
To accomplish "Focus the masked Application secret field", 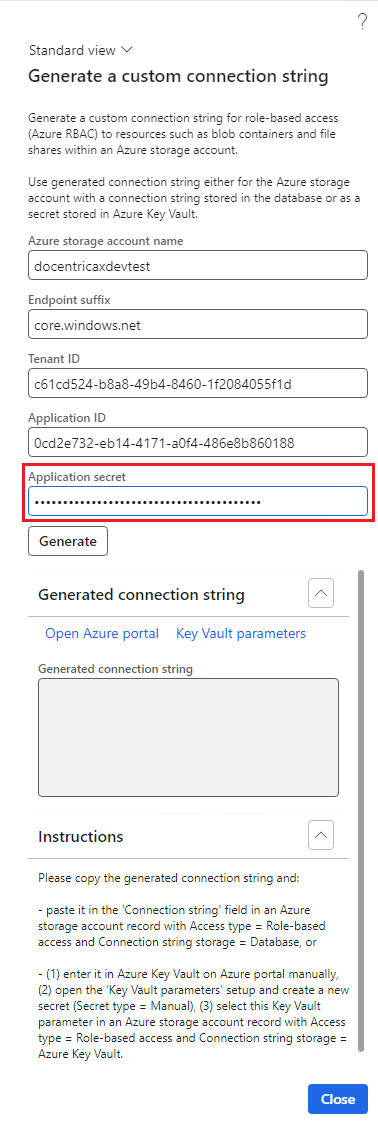I will pyautogui.click(x=198, y=502).
